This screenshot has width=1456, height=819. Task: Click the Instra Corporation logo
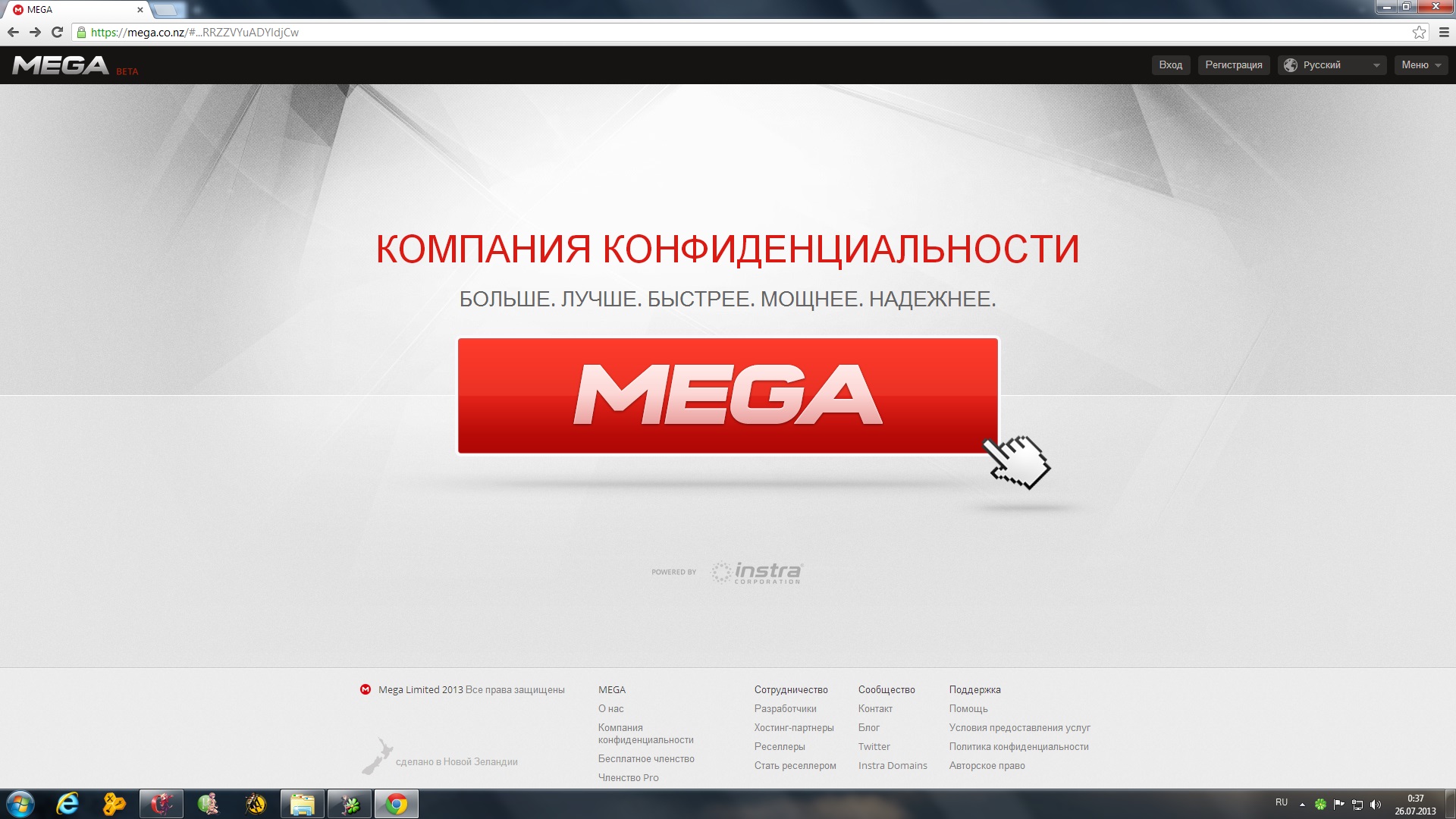coord(757,573)
